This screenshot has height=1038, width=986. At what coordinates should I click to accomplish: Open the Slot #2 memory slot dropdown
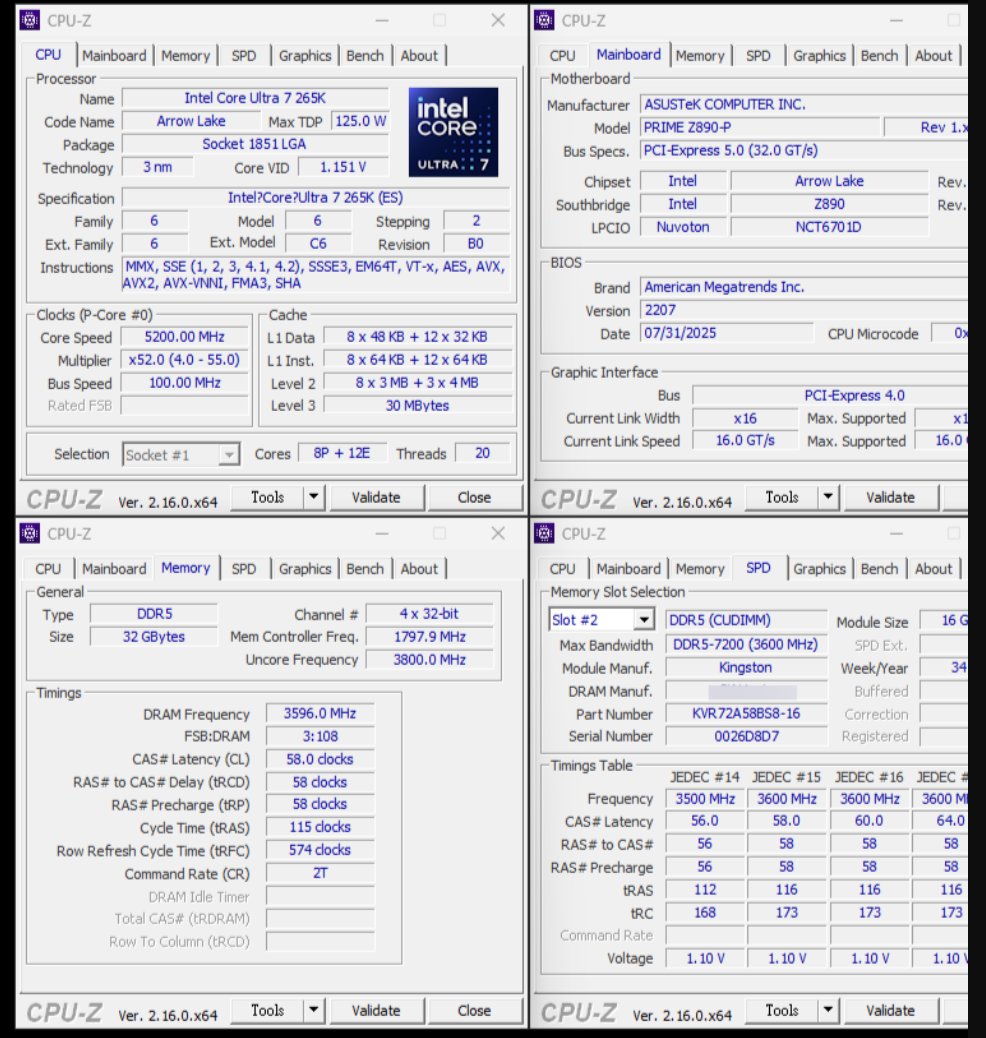pyautogui.click(x=644, y=620)
